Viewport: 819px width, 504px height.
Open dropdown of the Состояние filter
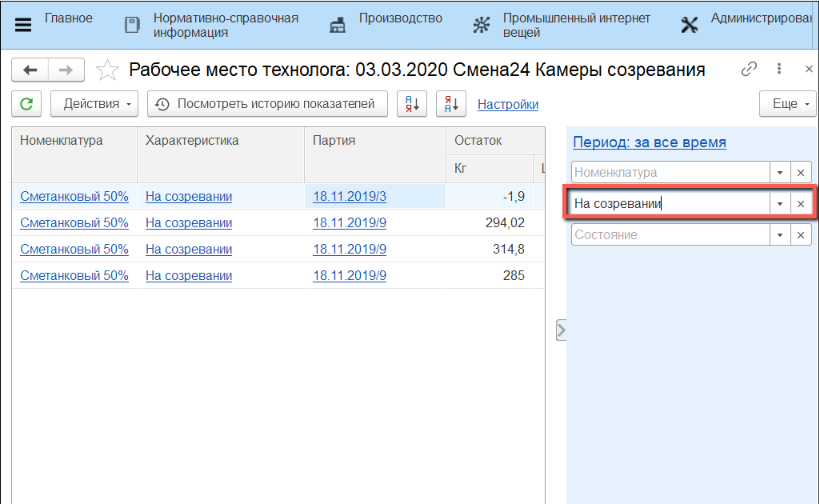click(779, 235)
